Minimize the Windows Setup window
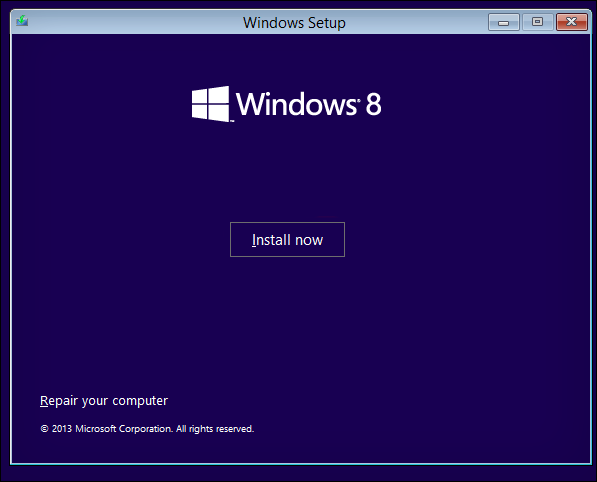Screen dimensions: 597x482 click(503, 22)
